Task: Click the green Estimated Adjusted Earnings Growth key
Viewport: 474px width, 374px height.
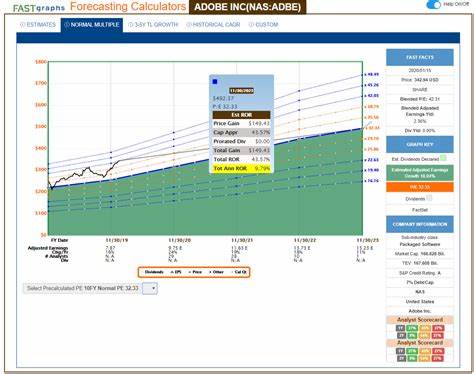Action: (420, 173)
